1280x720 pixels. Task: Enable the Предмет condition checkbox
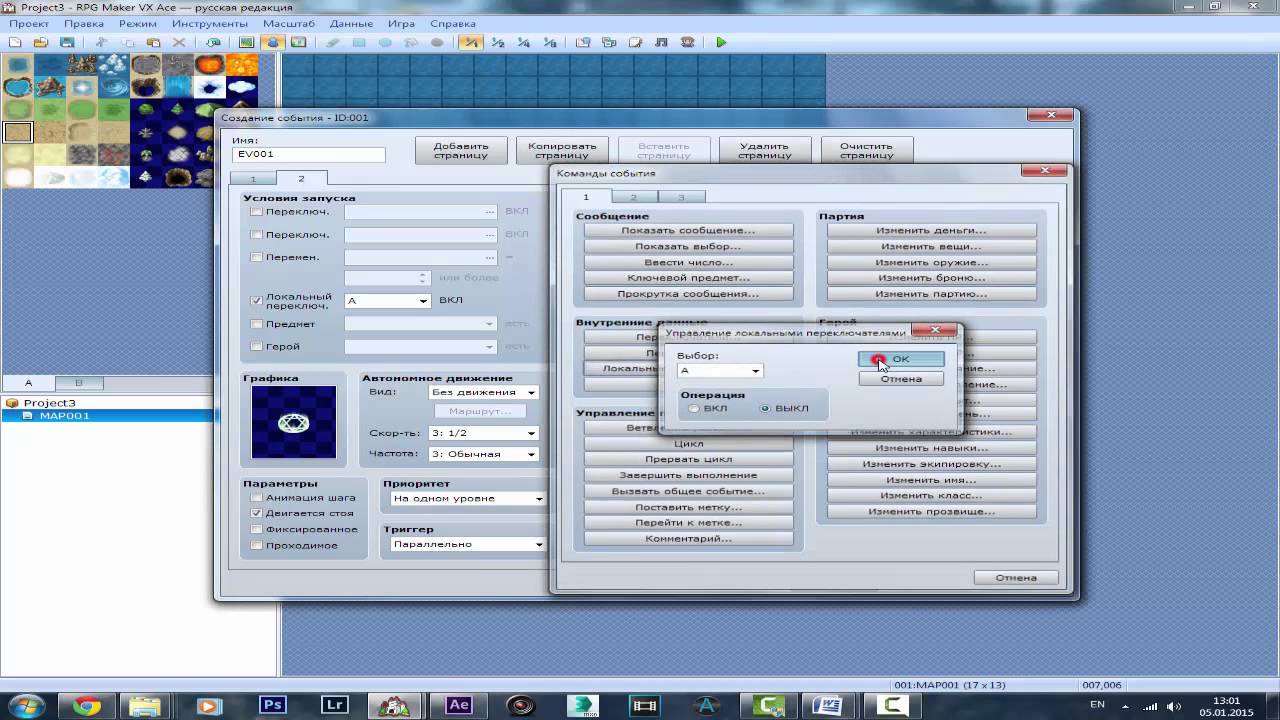[x=257, y=324]
